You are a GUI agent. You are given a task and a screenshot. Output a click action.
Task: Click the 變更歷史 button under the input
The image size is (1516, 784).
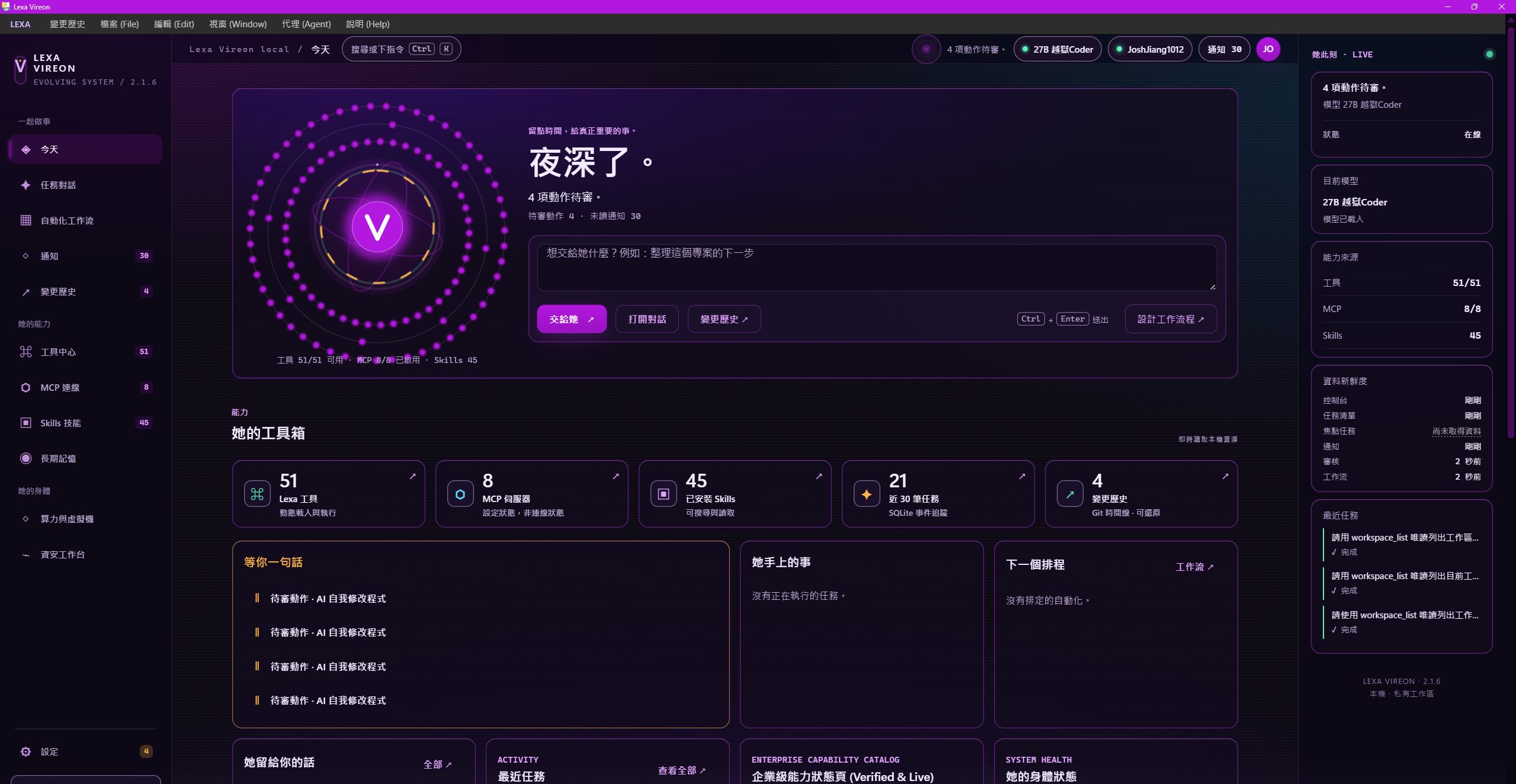point(724,319)
